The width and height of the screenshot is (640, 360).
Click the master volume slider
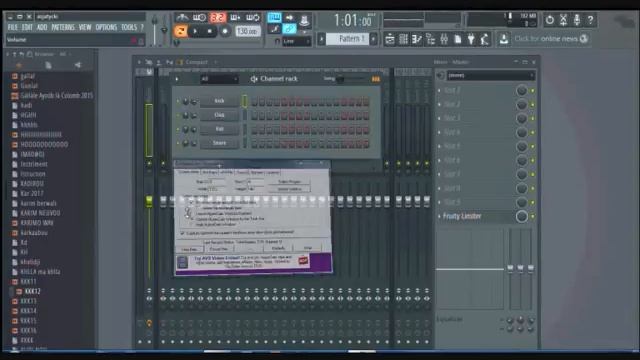[154, 29]
